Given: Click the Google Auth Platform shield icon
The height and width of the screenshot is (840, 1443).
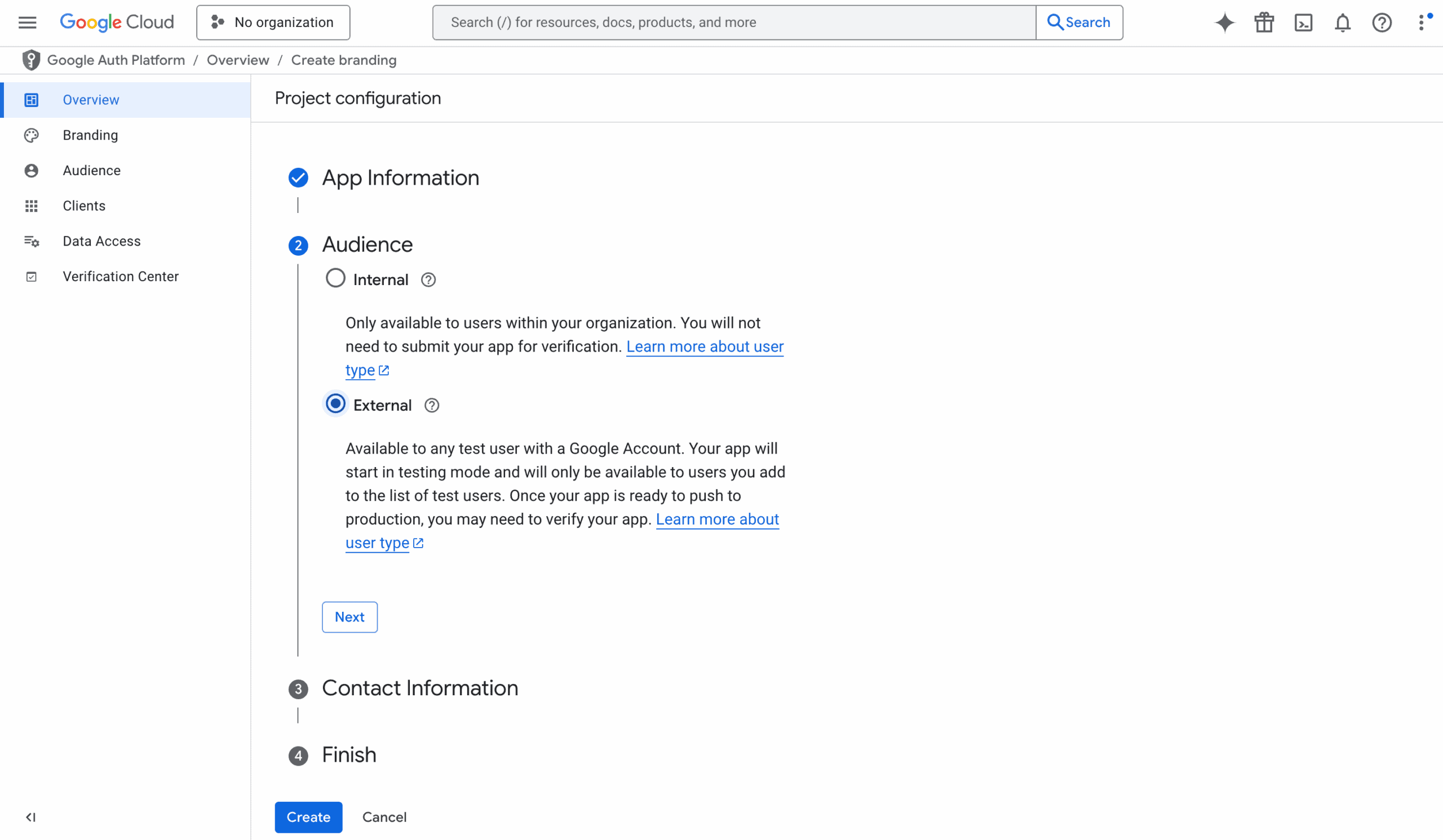Looking at the screenshot, I should click(x=31, y=60).
